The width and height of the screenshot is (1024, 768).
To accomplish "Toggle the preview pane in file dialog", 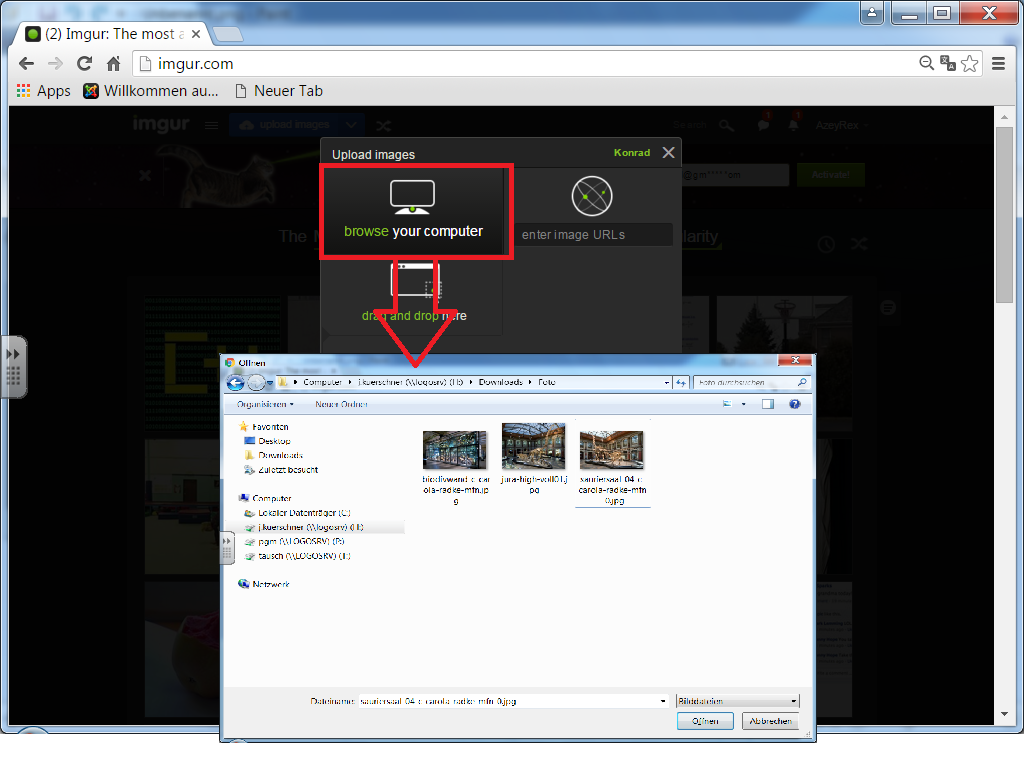I will (768, 404).
